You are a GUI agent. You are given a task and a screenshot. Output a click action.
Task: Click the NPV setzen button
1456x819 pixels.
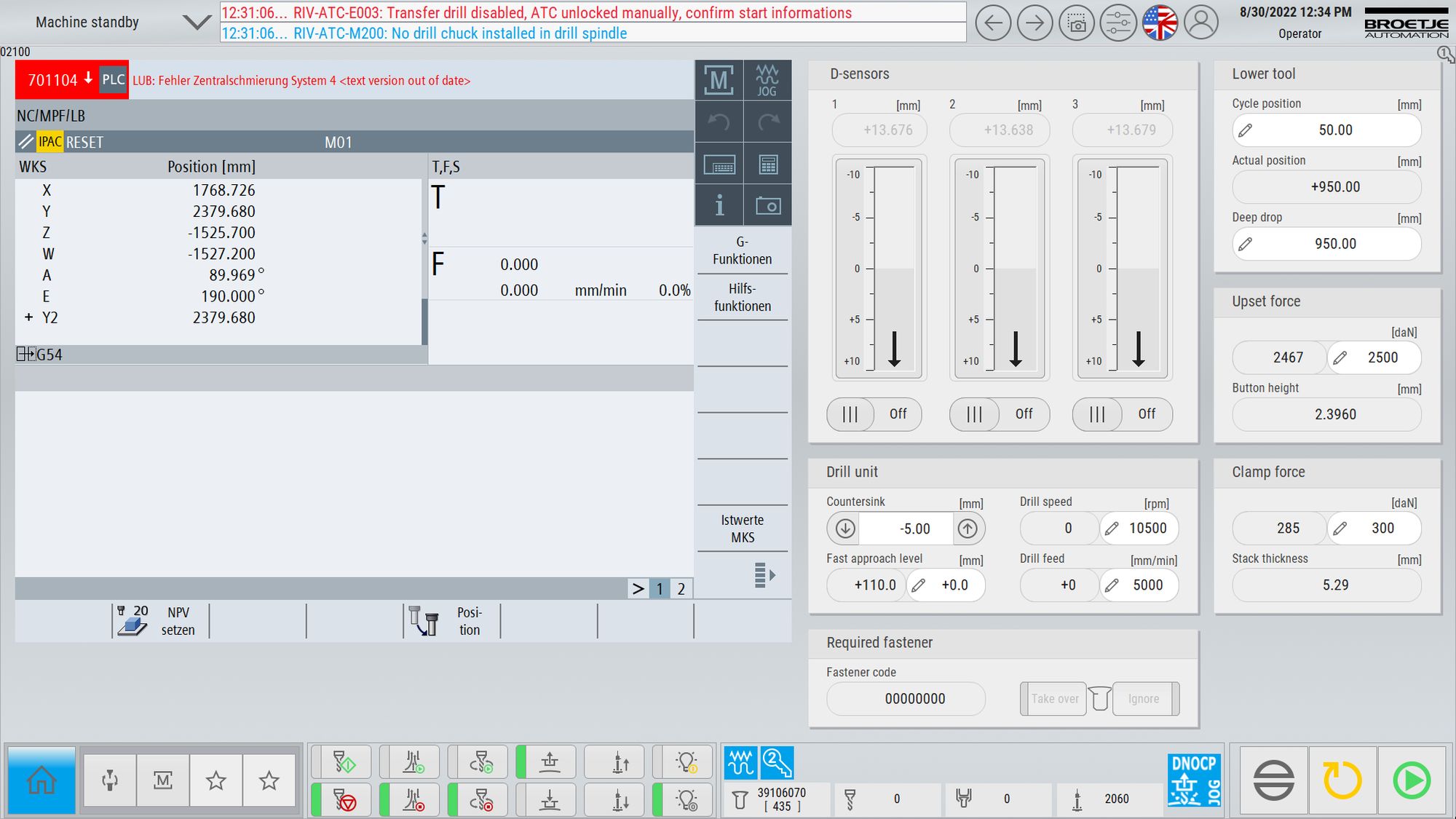click(x=161, y=621)
